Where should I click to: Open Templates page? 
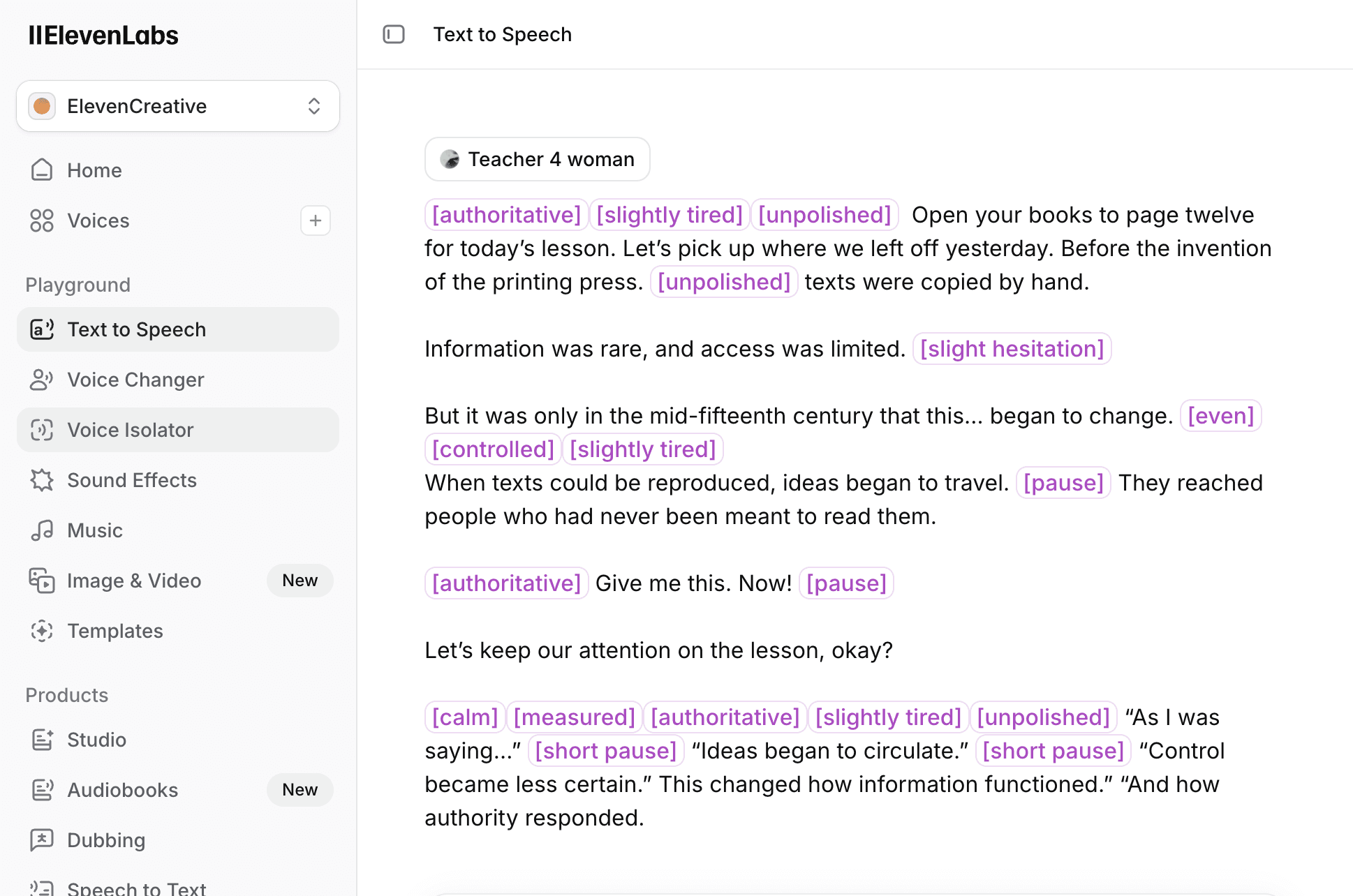115,631
